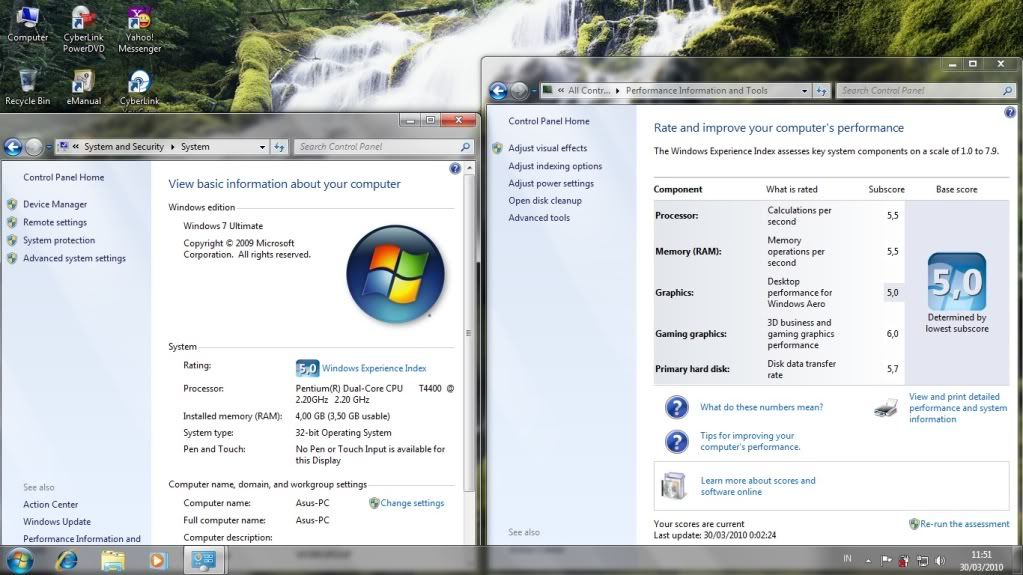The width and height of the screenshot is (1023, 575).
Task: Open CyberLink PowerDVD desktop icon
Action: pyautogui.click(x=83, y=29)
